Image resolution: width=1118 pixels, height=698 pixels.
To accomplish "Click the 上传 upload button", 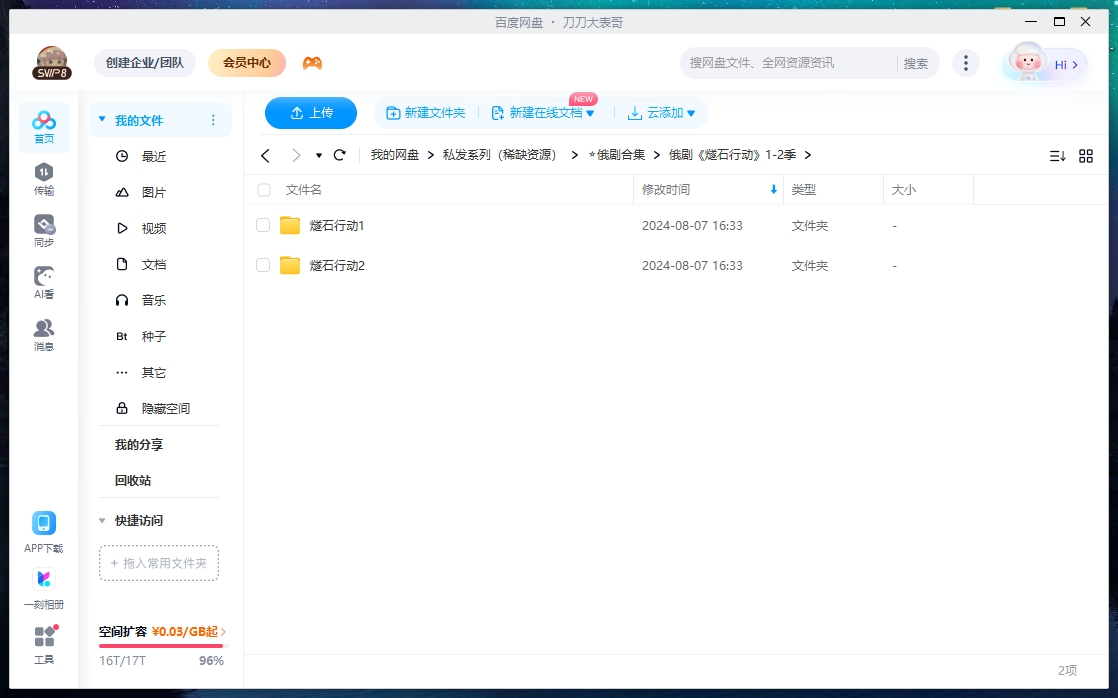I will pos(310,113).
